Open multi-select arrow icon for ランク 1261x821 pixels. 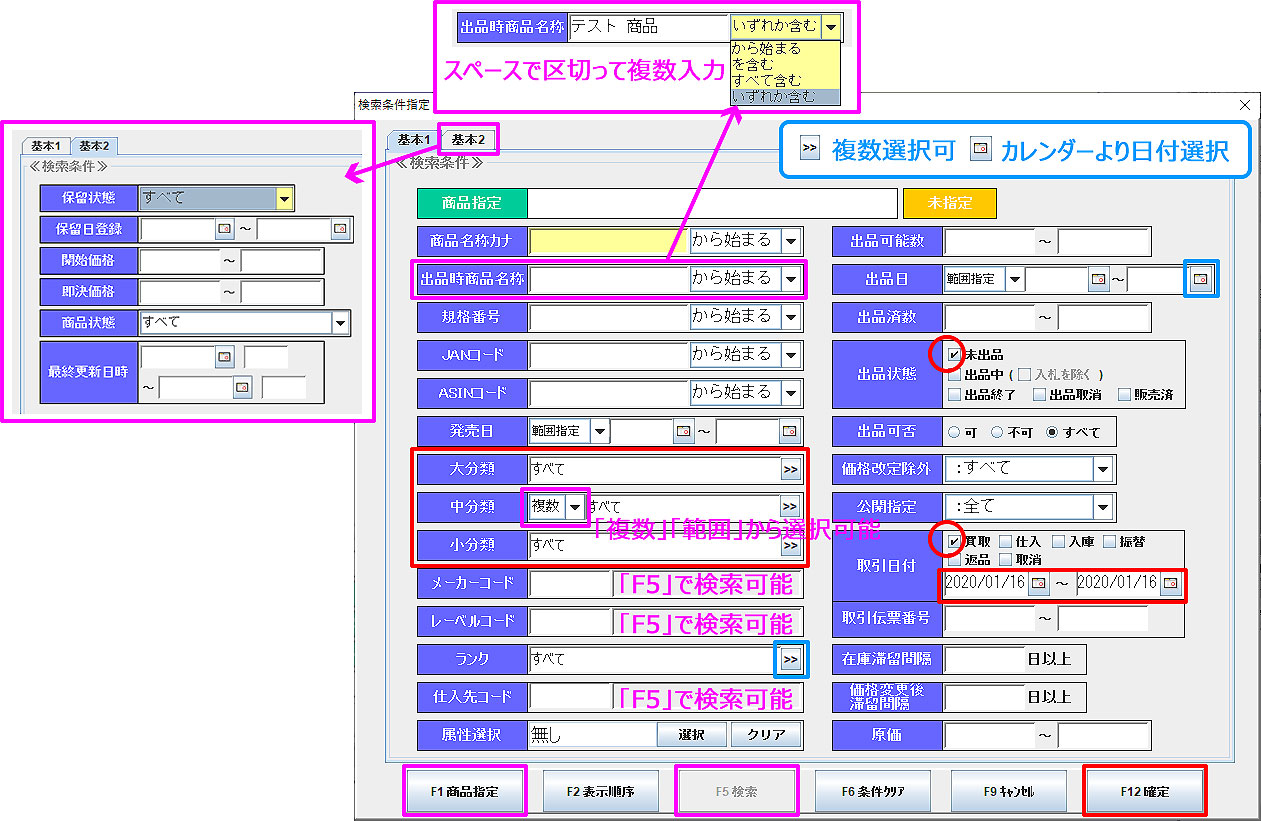[790, 660]
